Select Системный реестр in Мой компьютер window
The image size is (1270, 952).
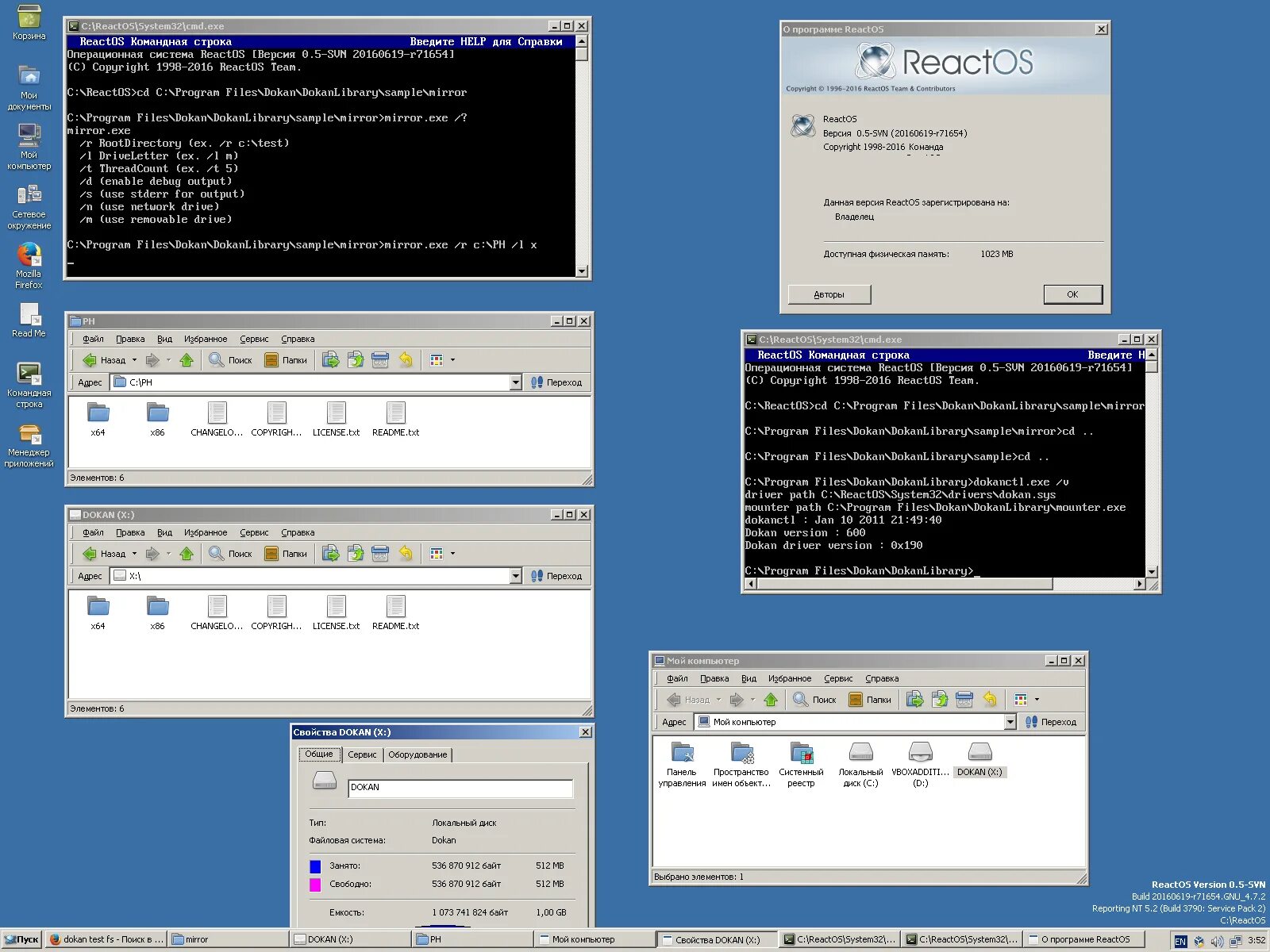801,765
